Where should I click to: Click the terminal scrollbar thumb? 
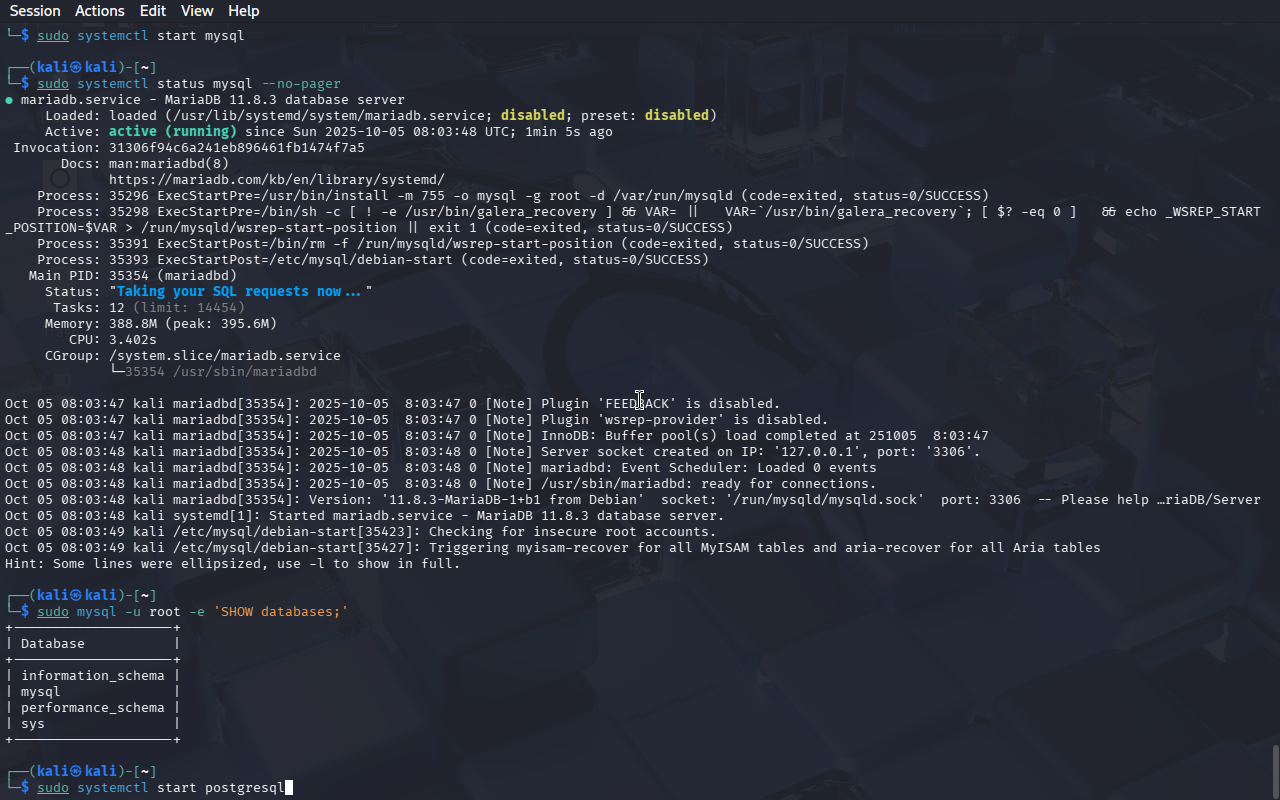click(1275, 770)
